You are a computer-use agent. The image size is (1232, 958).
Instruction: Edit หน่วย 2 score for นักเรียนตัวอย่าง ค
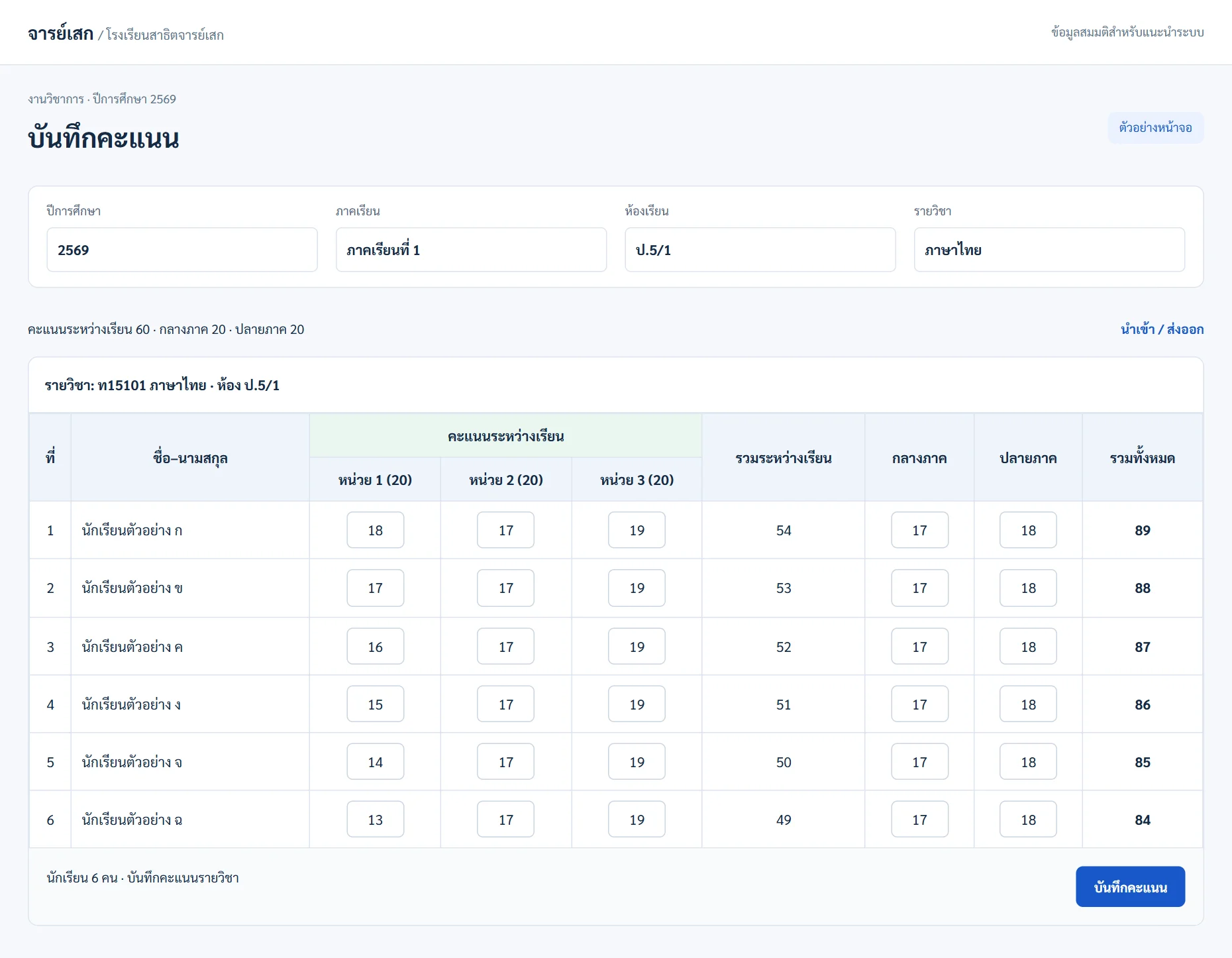[506, 647]
